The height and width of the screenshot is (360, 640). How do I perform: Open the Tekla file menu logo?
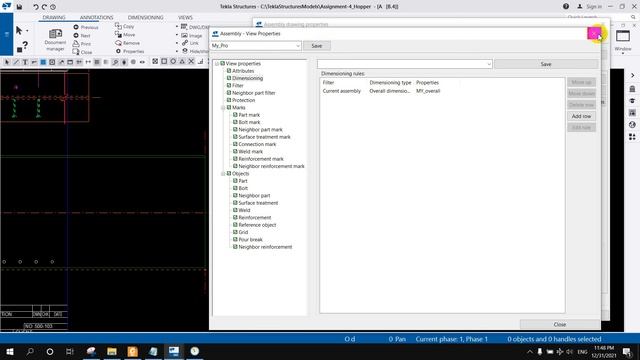[6, 6]
